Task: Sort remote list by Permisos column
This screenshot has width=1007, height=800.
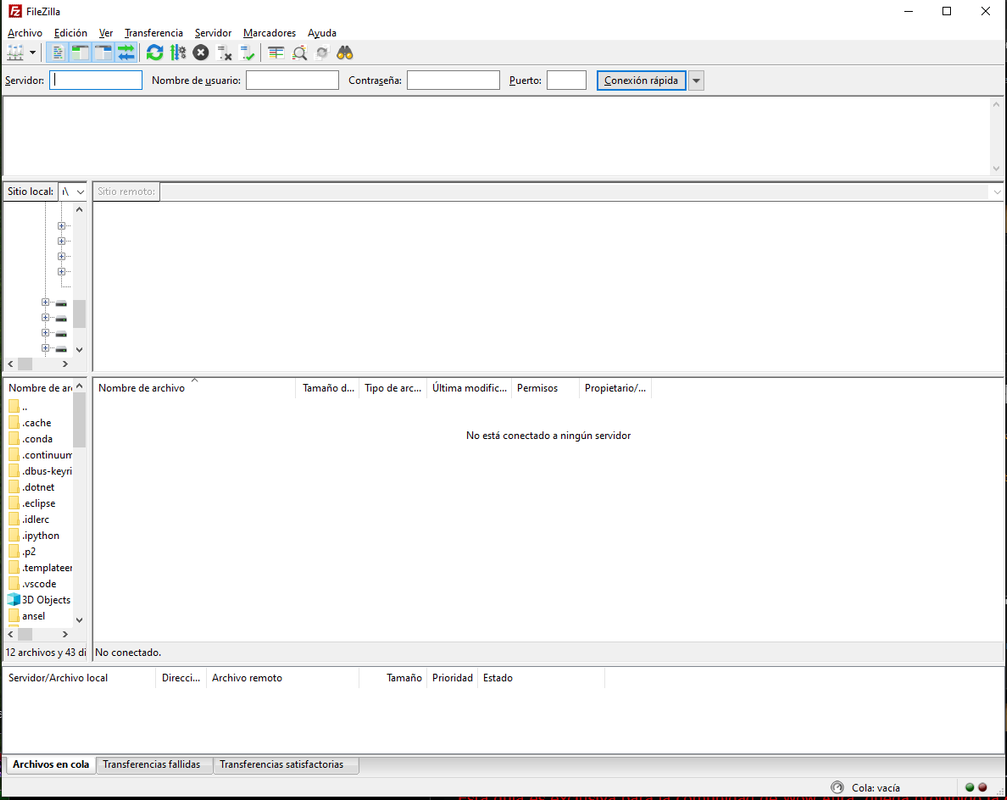Action: pos(545,388)
